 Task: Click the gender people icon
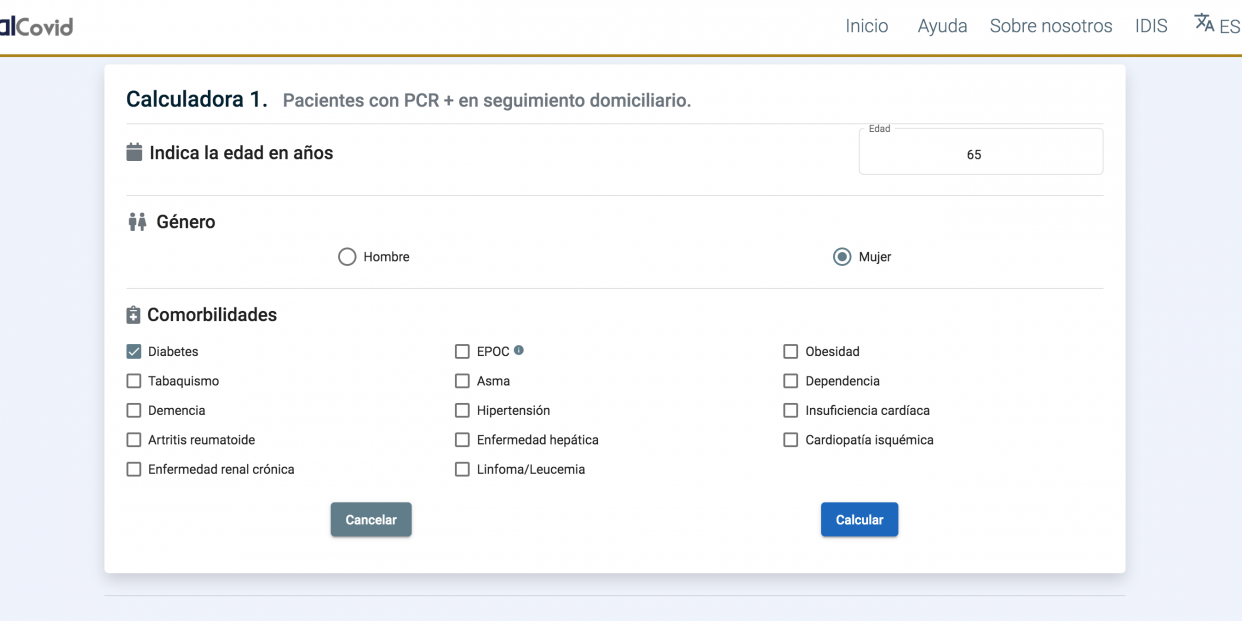(137, 222)
